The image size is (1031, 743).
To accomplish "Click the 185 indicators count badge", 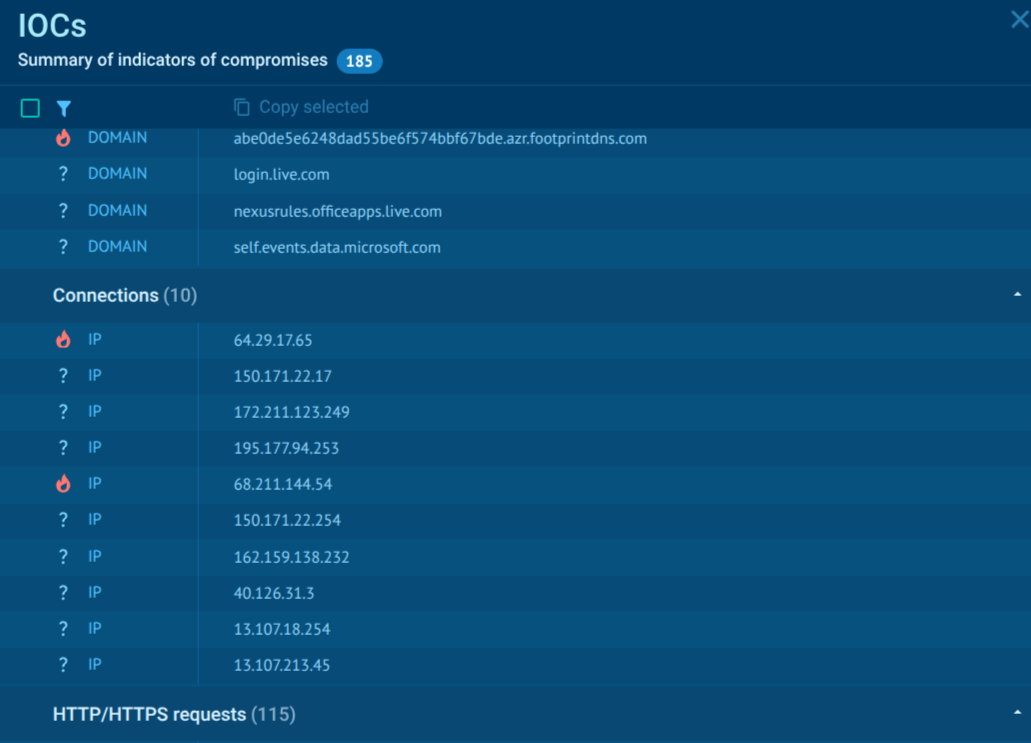I will coord(359,61).
